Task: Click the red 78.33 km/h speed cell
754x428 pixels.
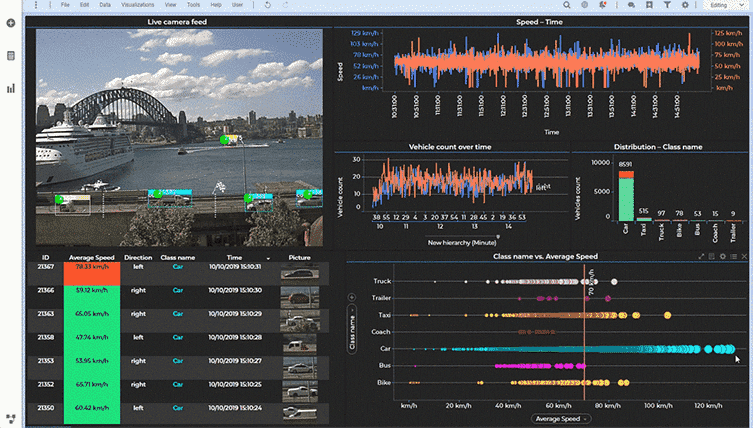Action: pyautogui.click(x=92, y=274)
